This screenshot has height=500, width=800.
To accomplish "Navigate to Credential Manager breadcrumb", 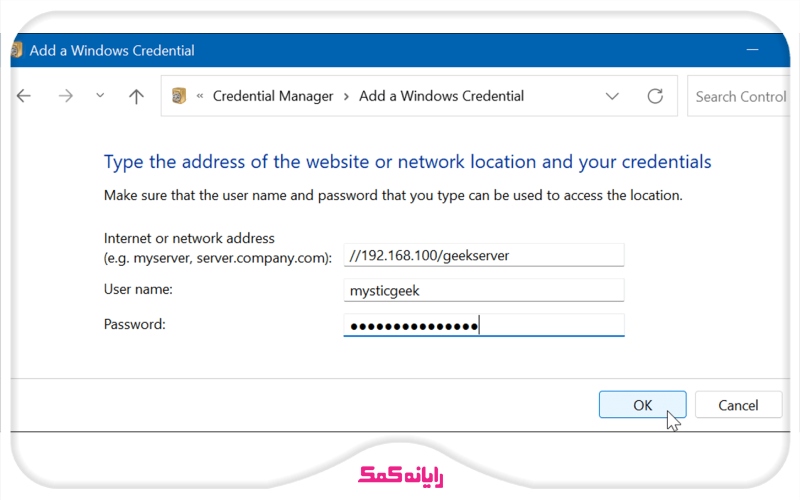I will click(x=273, y=97).
